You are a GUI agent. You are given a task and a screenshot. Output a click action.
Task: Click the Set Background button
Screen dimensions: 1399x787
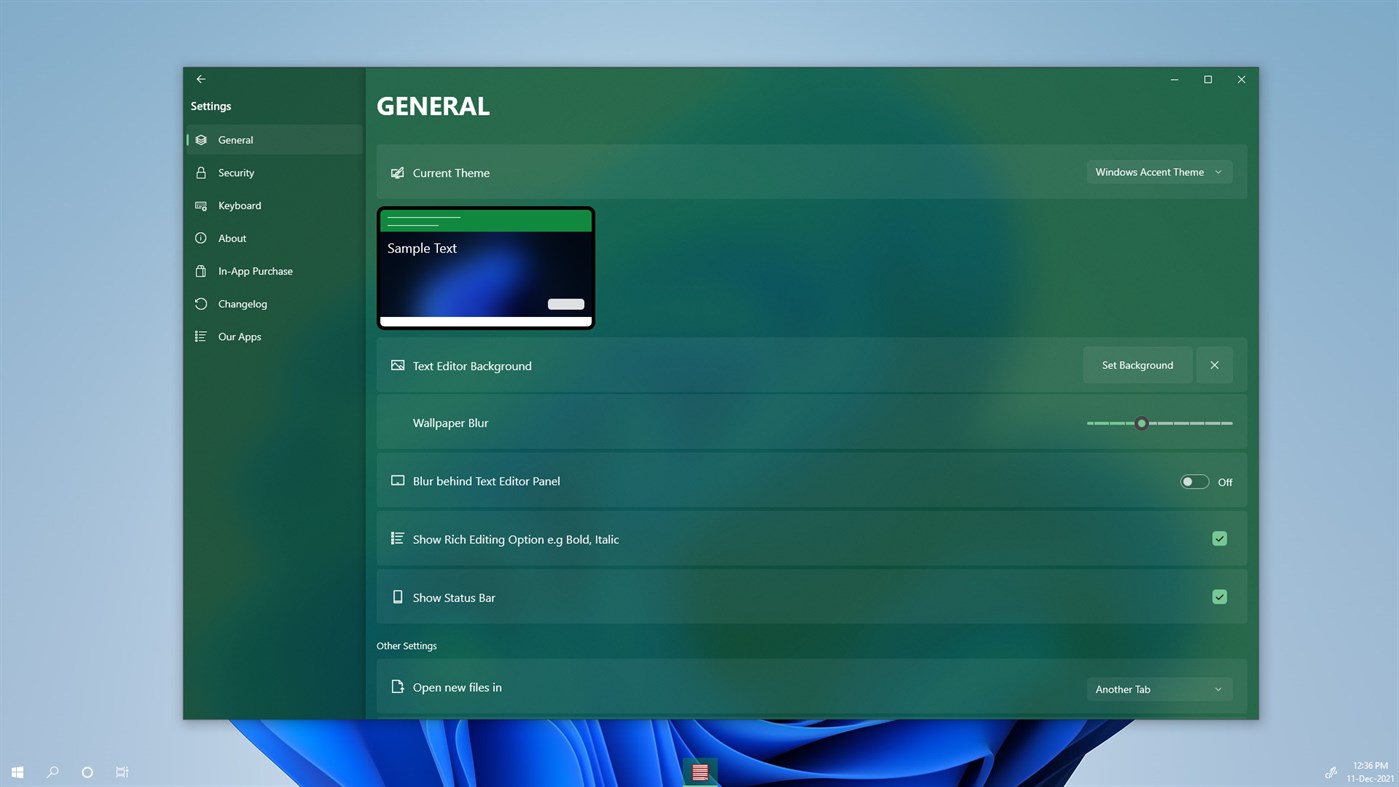click(1137, 365)
